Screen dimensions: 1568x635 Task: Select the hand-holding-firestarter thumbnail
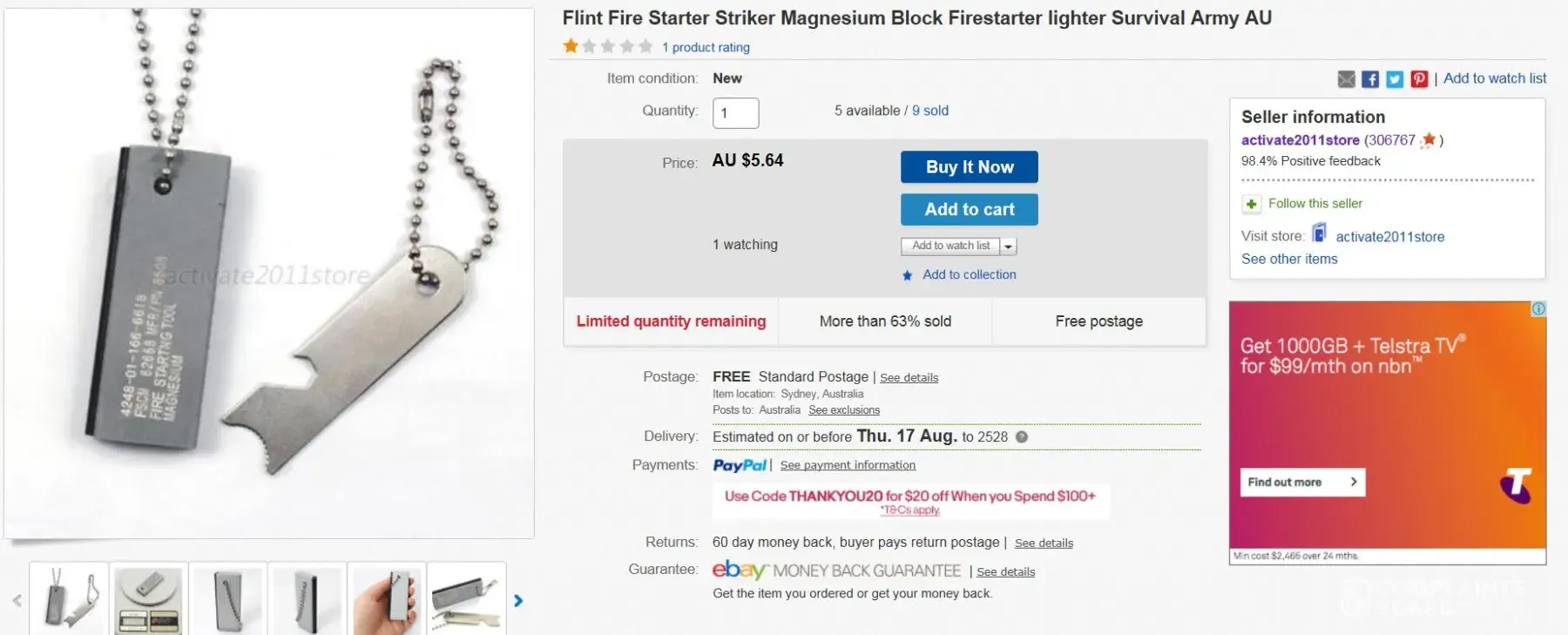(387, 599)
